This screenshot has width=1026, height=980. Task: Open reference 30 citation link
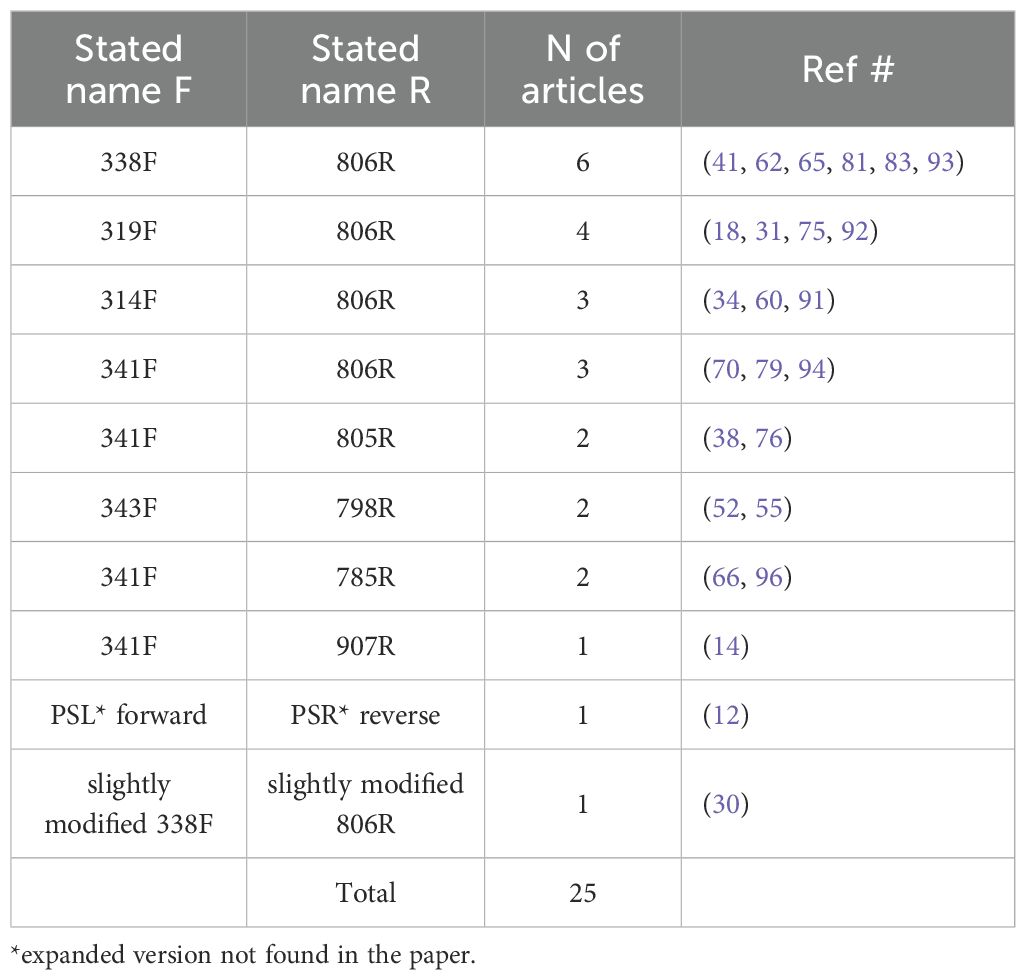click(x=726, y=804)
